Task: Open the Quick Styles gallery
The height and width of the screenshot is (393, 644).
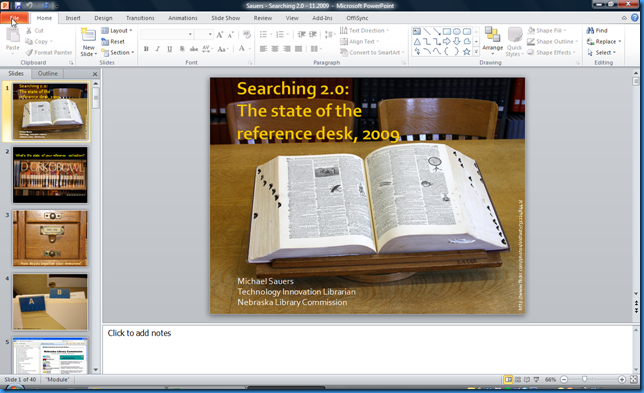Action: [x=514, y=41]
